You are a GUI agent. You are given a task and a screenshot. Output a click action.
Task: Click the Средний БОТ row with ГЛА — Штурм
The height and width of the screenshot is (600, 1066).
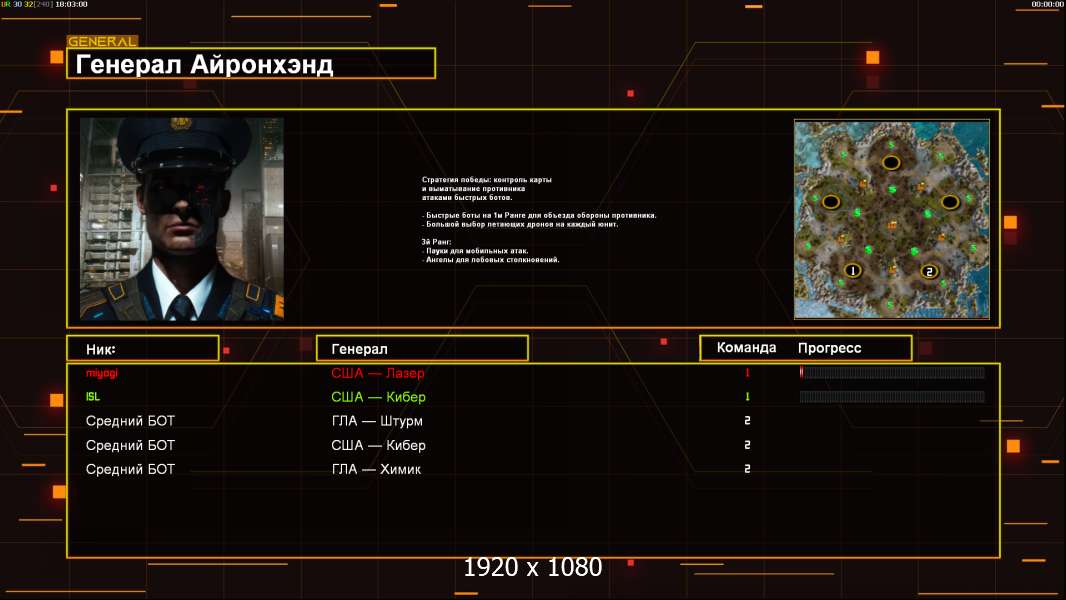tap(533, 421)
